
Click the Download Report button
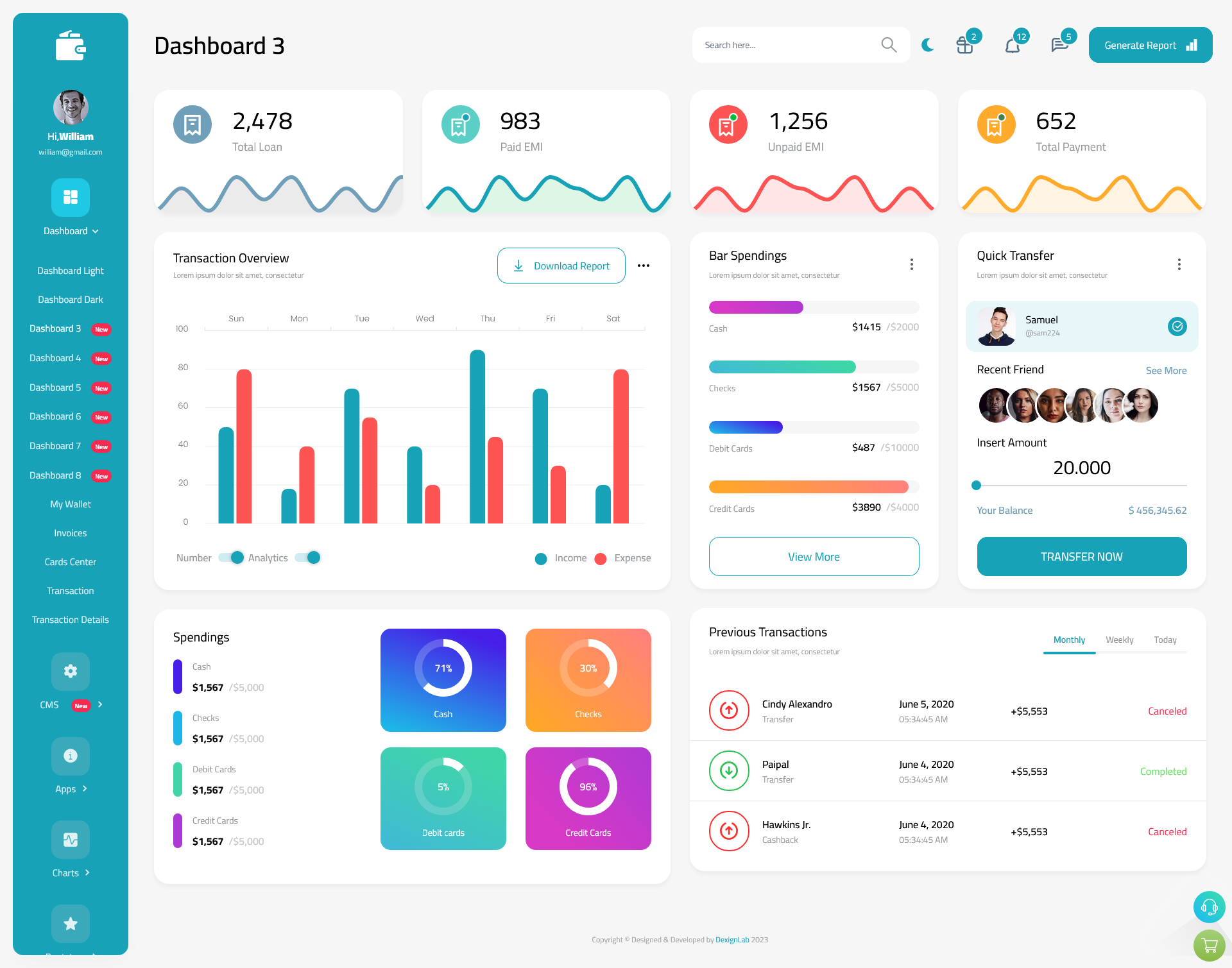point(561,265)
